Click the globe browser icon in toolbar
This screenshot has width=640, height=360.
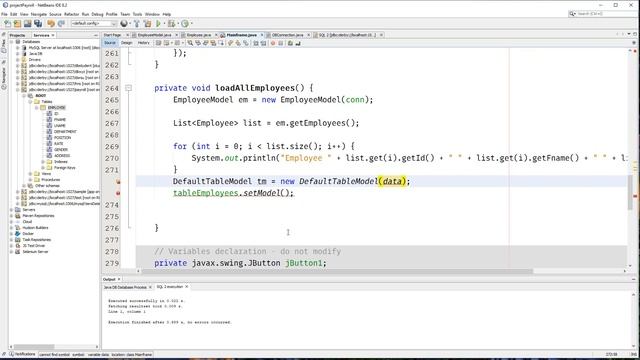click(124, 24)
